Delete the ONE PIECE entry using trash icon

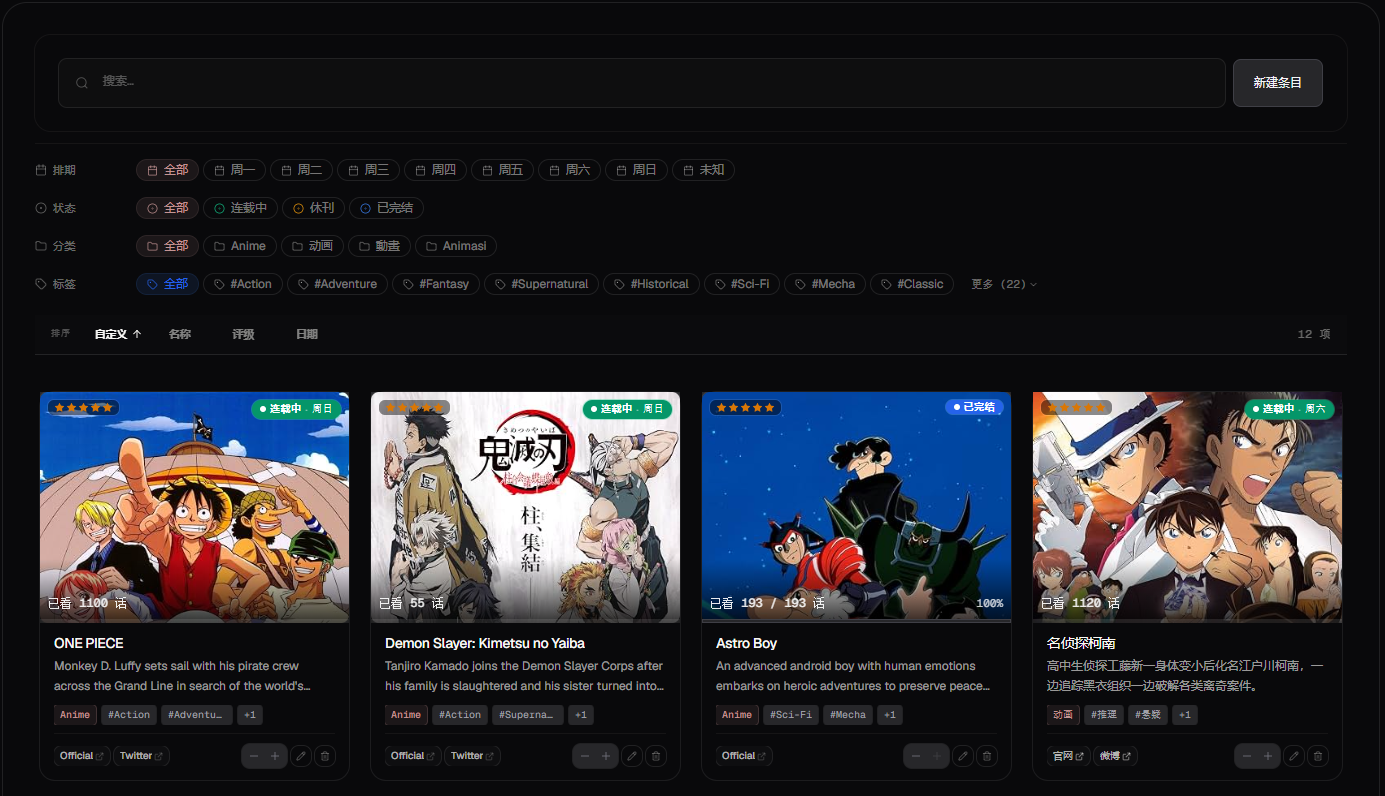(x=325, y=756)
